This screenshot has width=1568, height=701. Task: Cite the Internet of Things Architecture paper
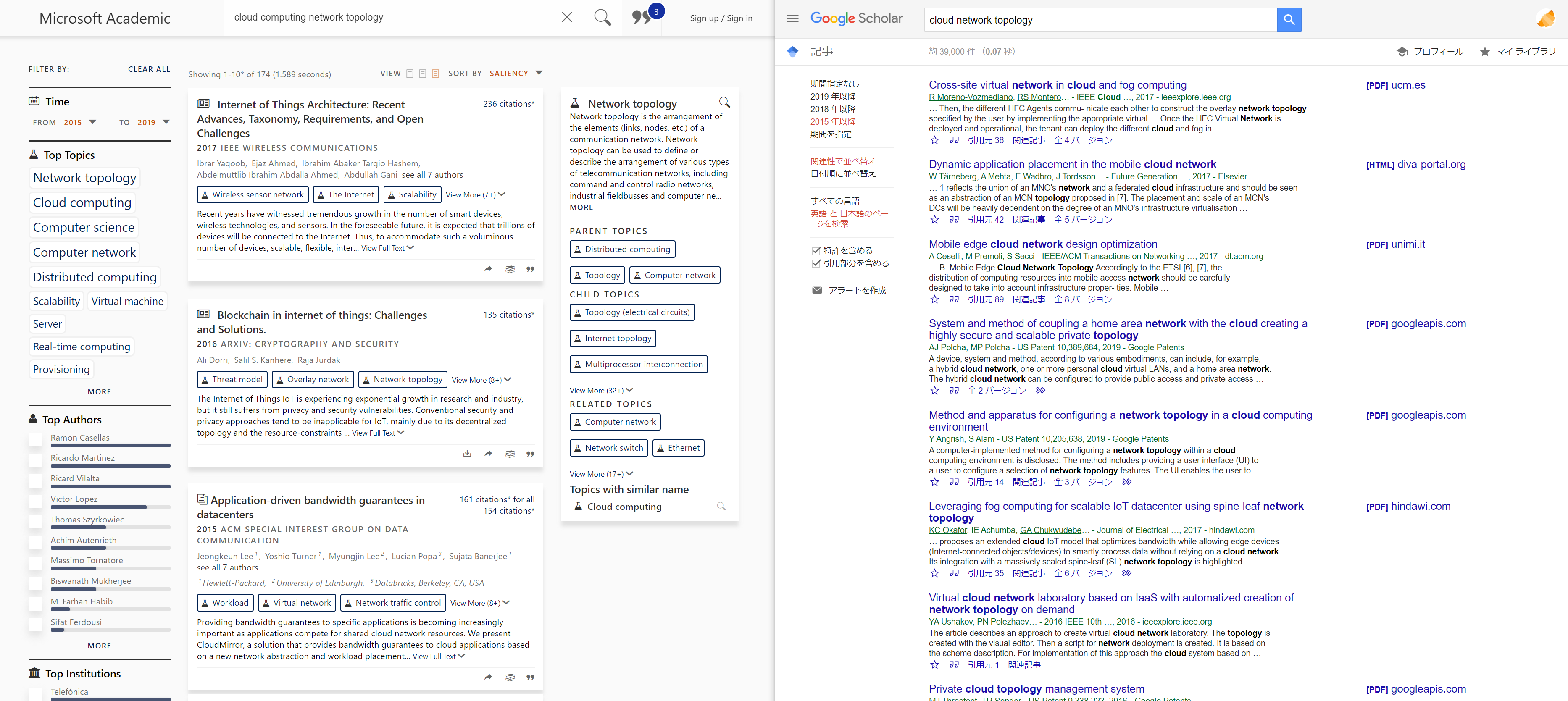point(530,269)
